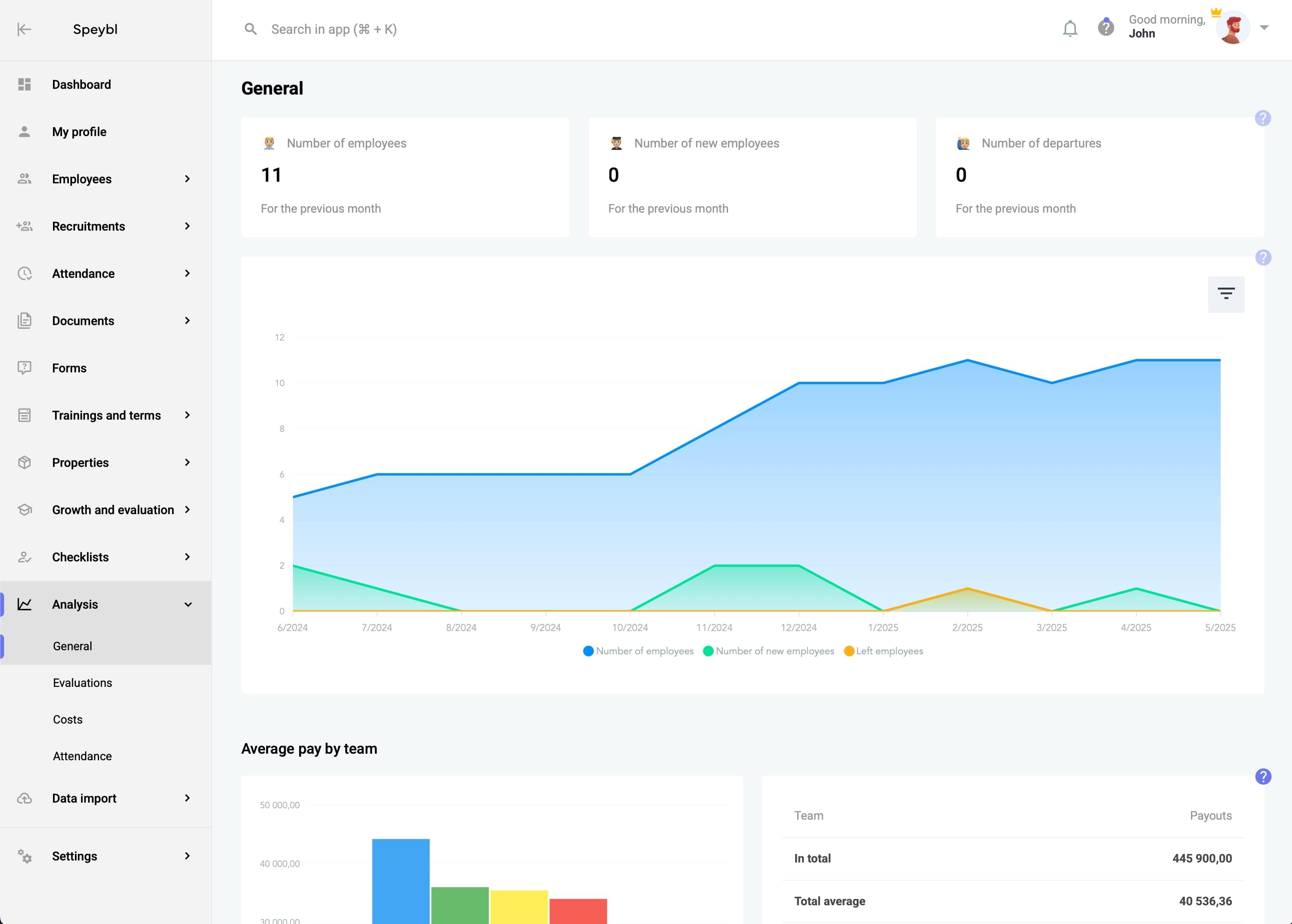Collapse the Analysis section chevron
The width and height of the screenshot is (1292, 924).
[188, 605]
